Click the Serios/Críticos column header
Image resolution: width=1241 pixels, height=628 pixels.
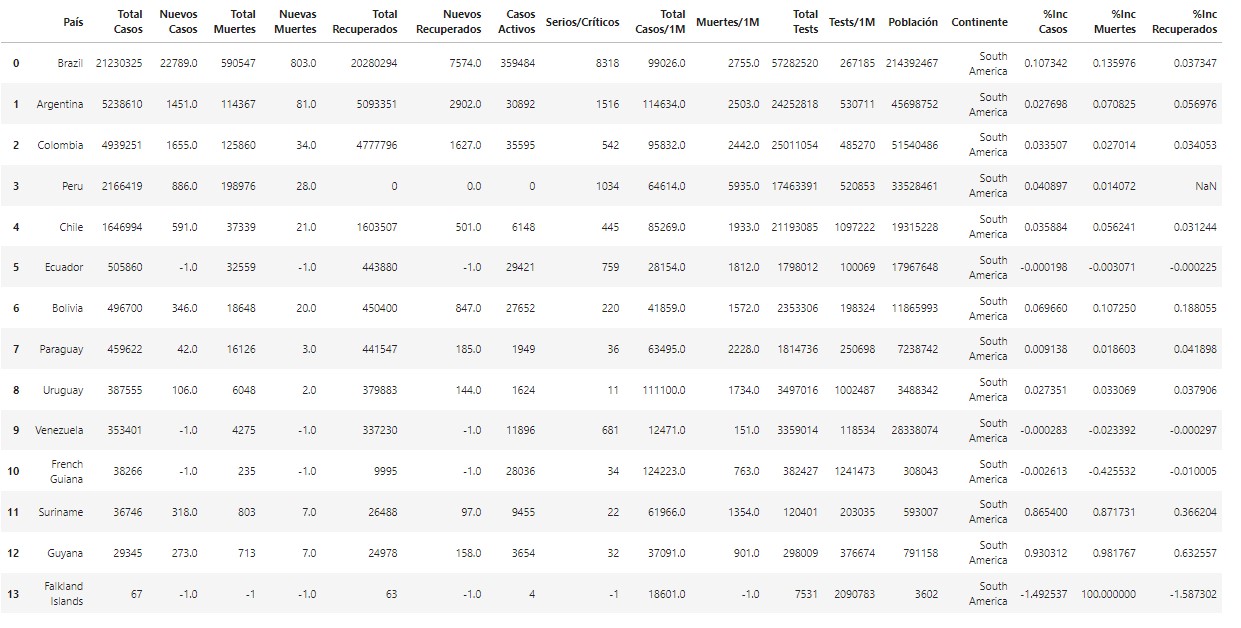[582, 22]
